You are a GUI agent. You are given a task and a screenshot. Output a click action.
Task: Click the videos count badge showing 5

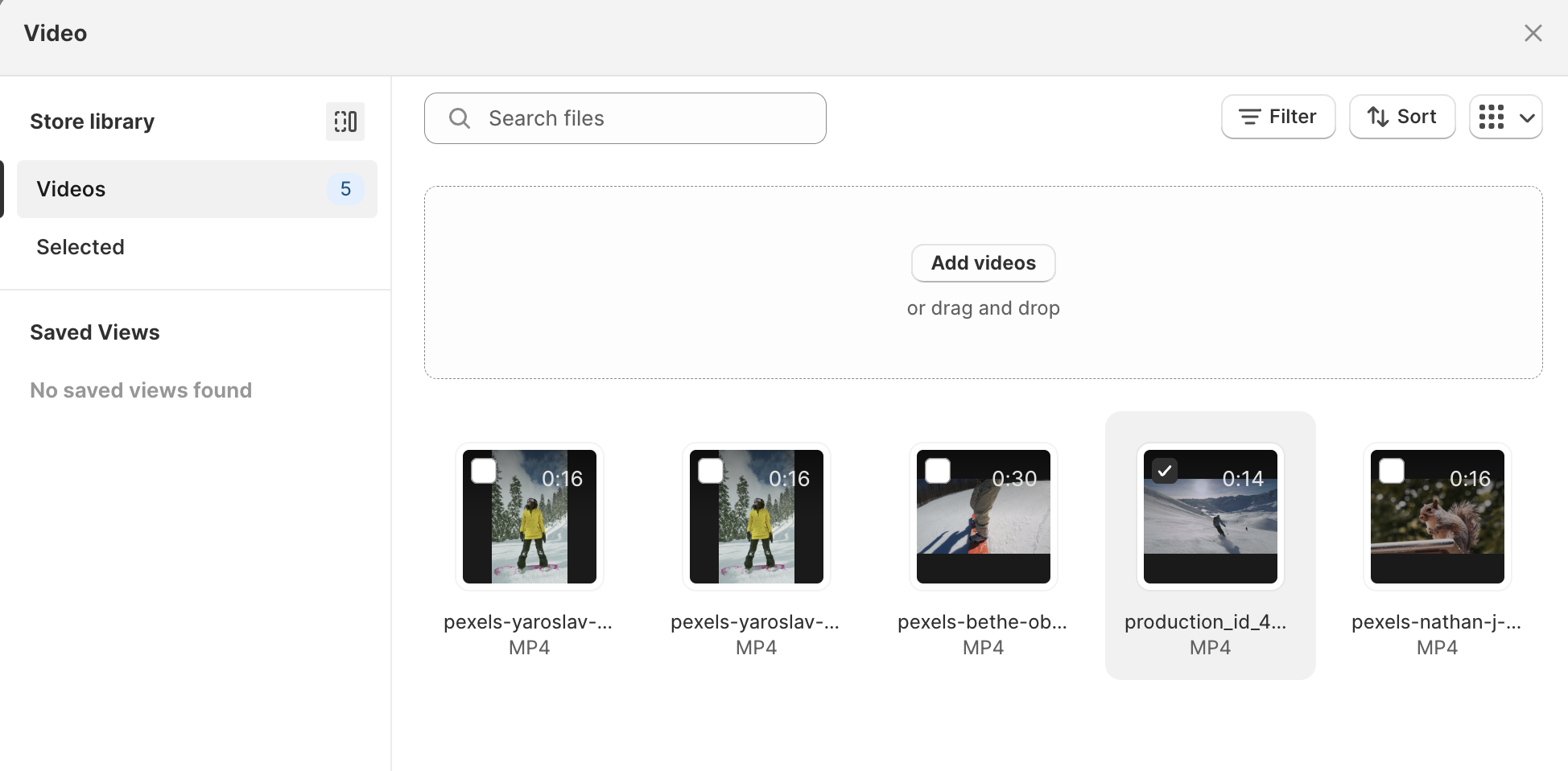pos(345,189)
